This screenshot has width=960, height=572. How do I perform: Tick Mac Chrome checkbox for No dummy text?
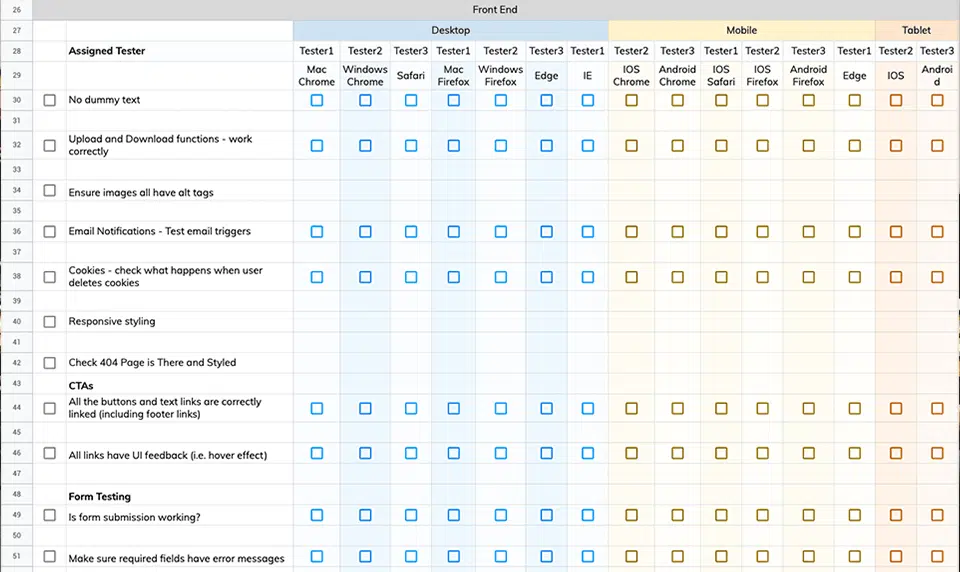point(317,100)
